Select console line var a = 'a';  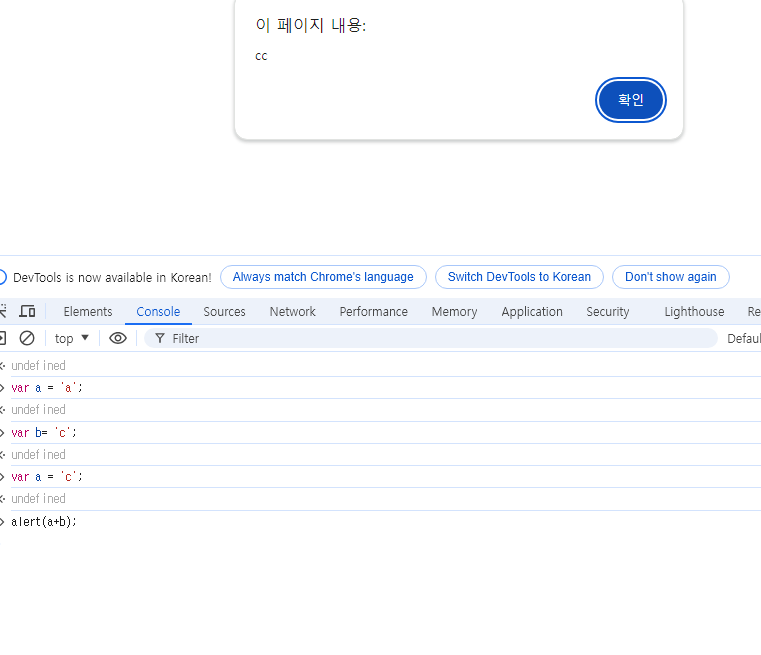pyautogui.click(x=47, y=388)
